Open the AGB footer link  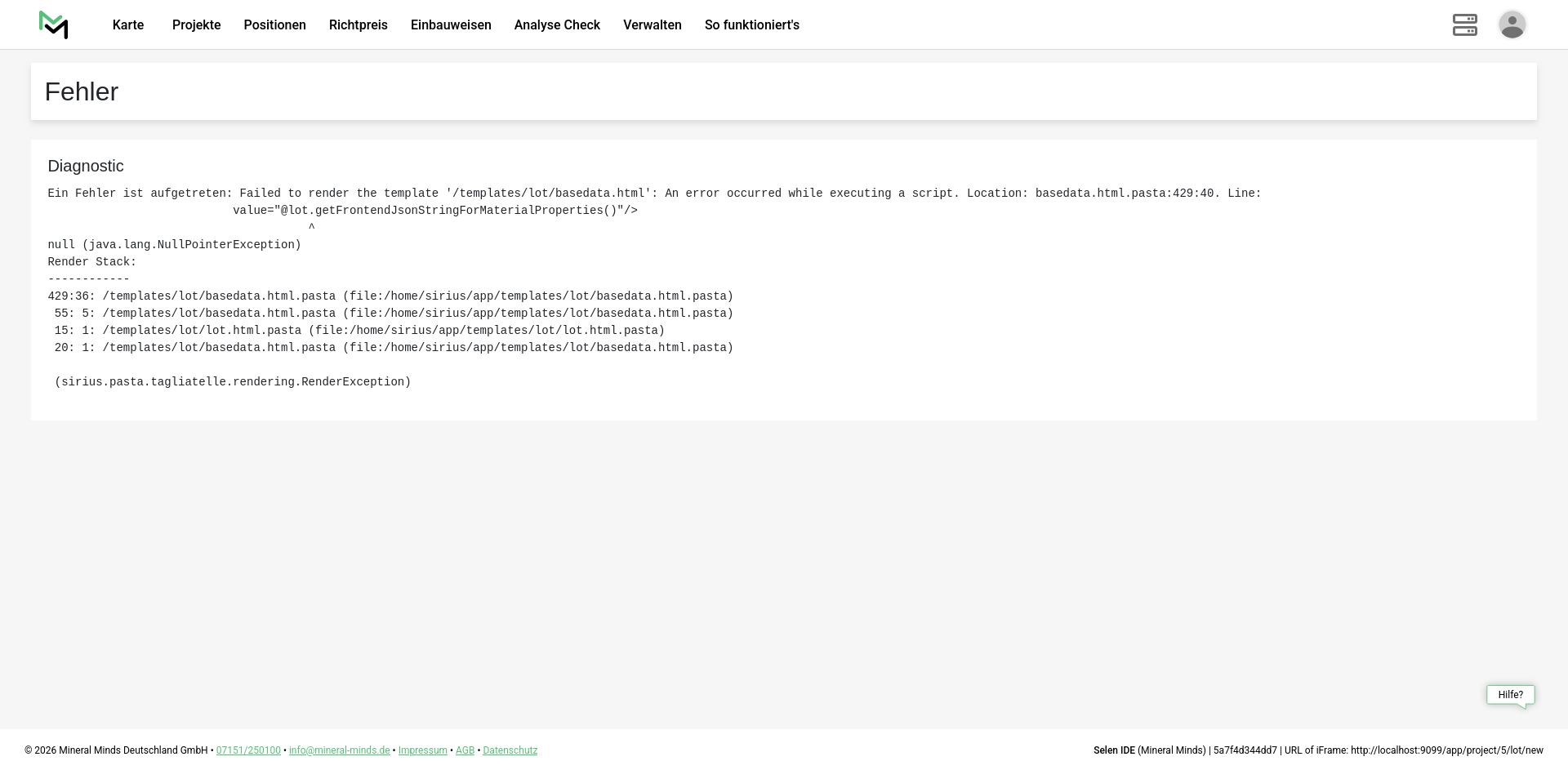465,750
